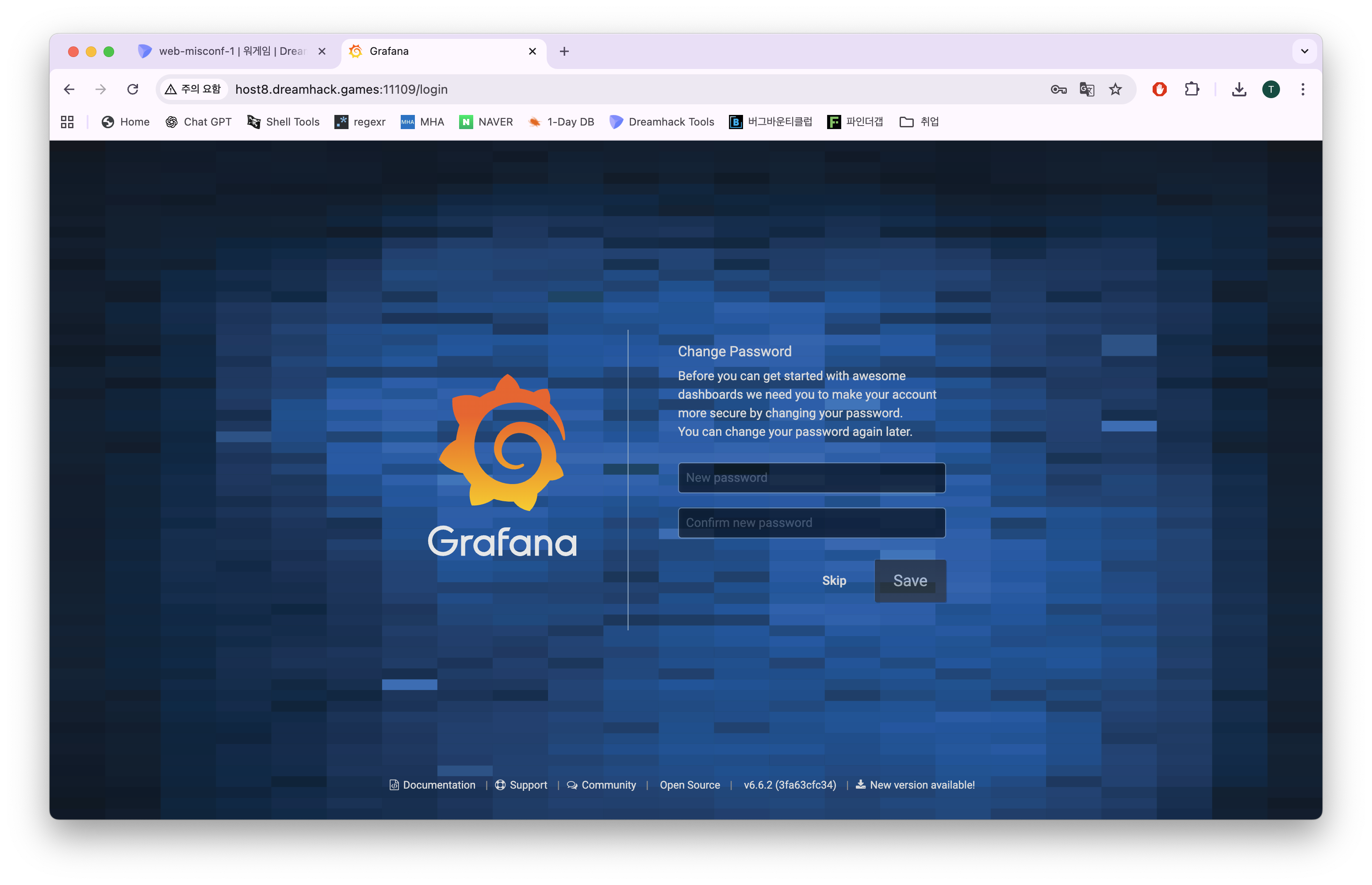This screenshot has height=885, width=1372.
Task: Click the downloads arrow icon
Action: coord(1238,89)
